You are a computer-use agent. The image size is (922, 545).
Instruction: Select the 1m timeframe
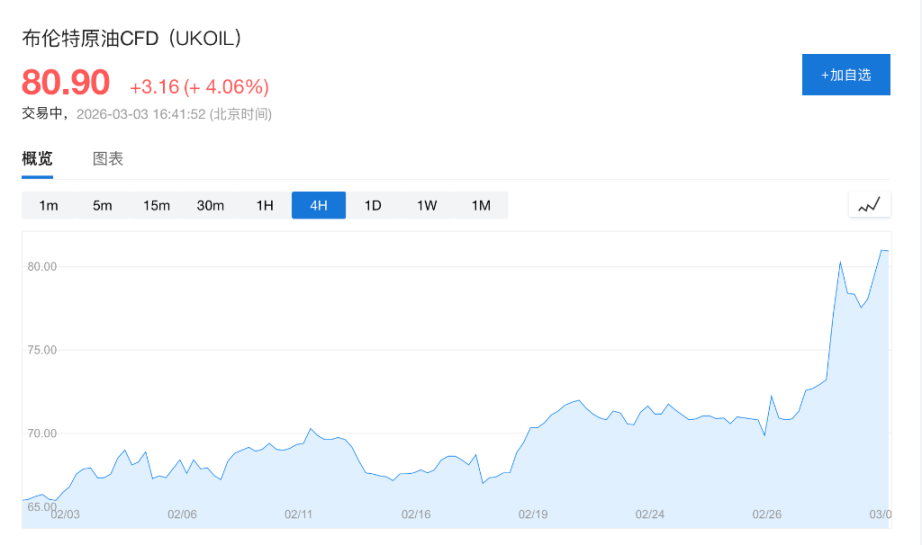pyautogui.click(x=49, y=206)
